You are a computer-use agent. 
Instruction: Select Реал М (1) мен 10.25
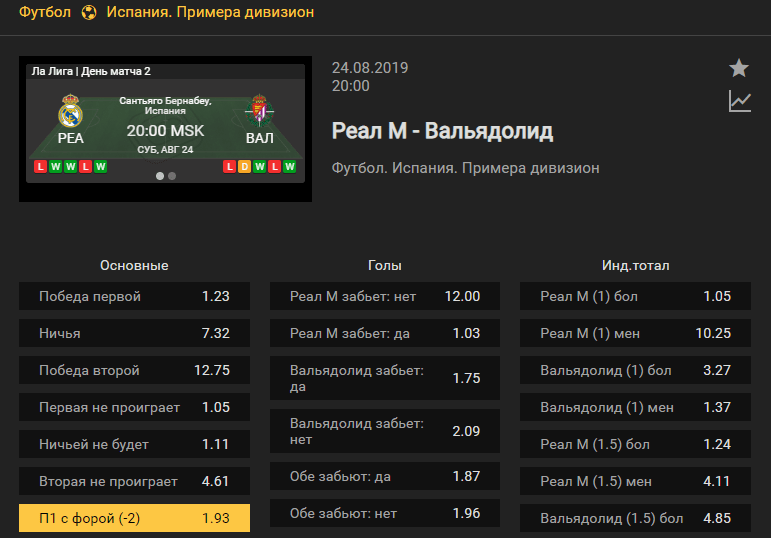[635, 333]
